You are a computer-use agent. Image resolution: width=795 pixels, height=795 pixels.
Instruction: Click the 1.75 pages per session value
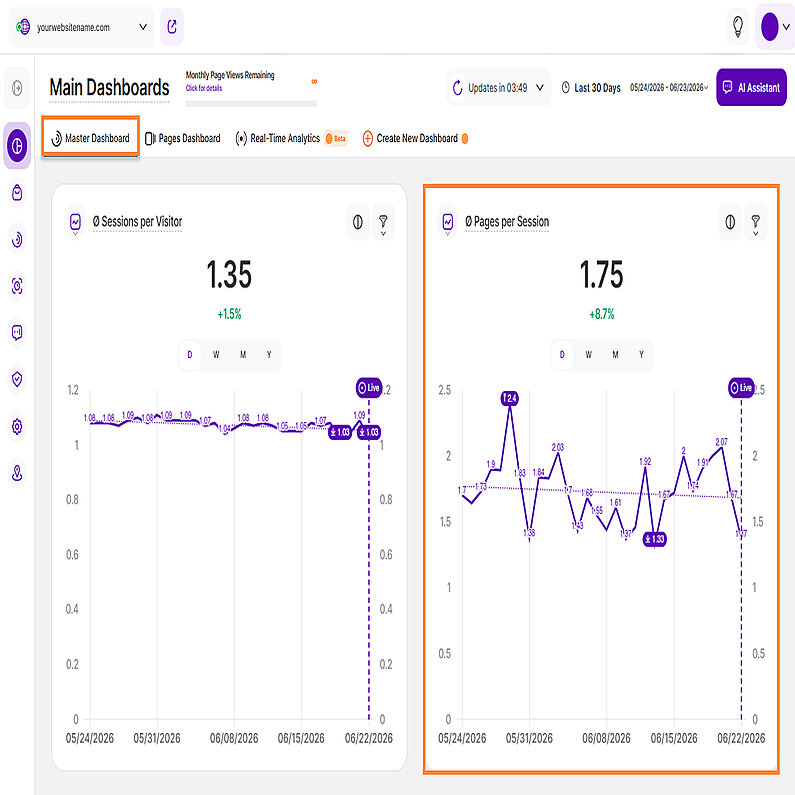[601, 275]
